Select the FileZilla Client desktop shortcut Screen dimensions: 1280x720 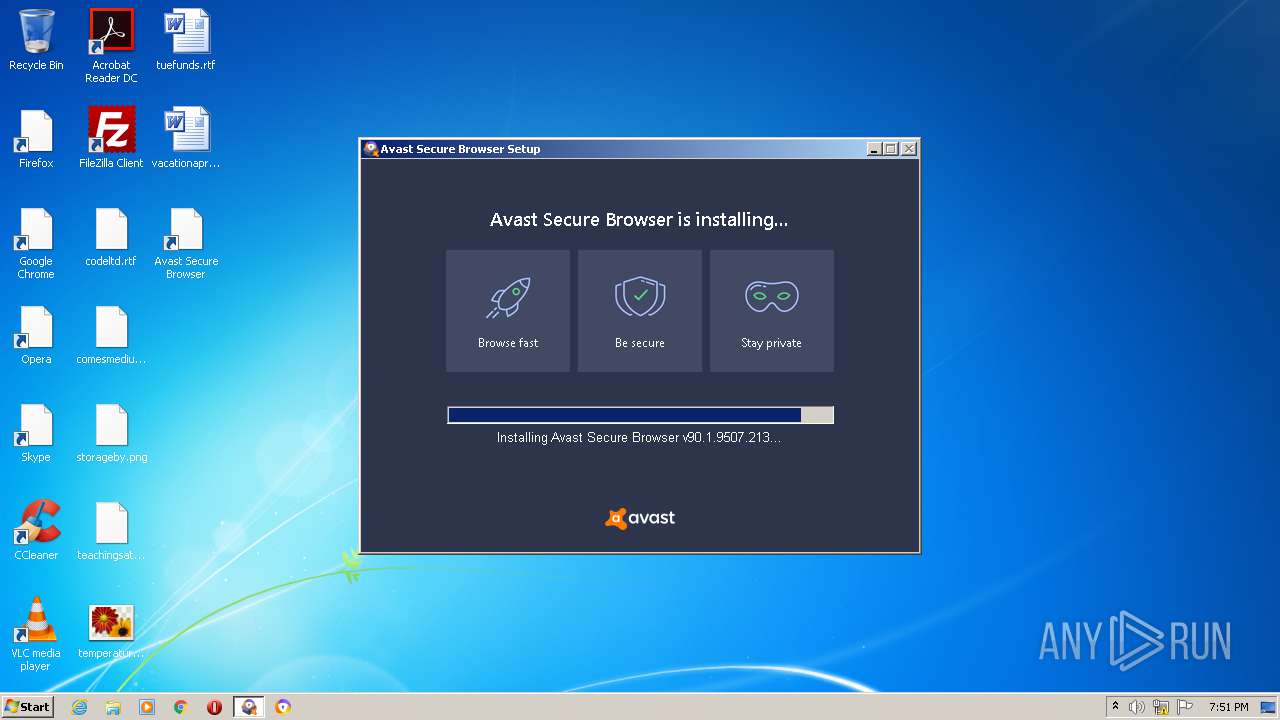[x=111, y=138]
